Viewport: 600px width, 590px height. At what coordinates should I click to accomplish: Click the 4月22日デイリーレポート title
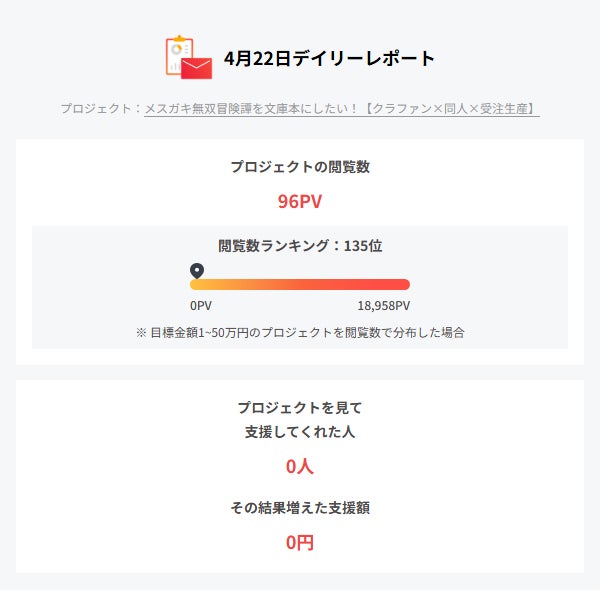pos(330,58)
